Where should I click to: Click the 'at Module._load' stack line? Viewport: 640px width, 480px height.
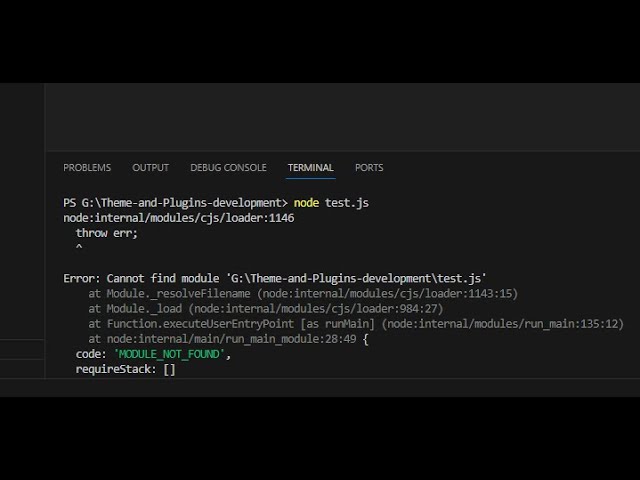coord(266,309)
